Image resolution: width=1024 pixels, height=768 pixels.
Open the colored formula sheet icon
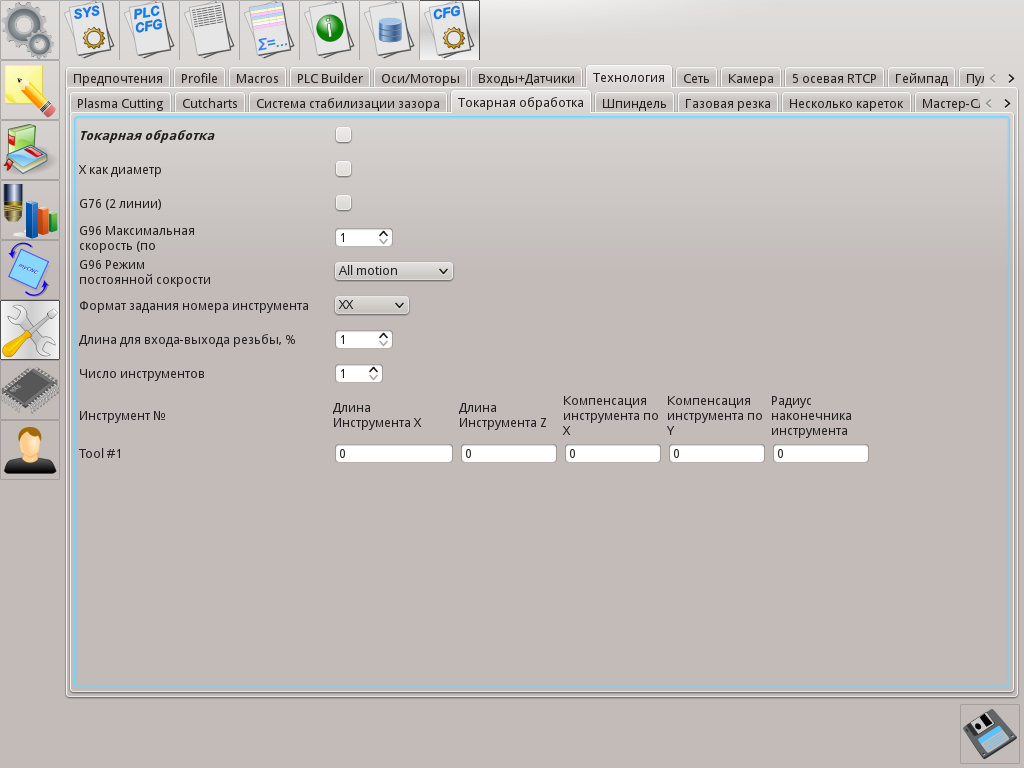click(270, 30)
